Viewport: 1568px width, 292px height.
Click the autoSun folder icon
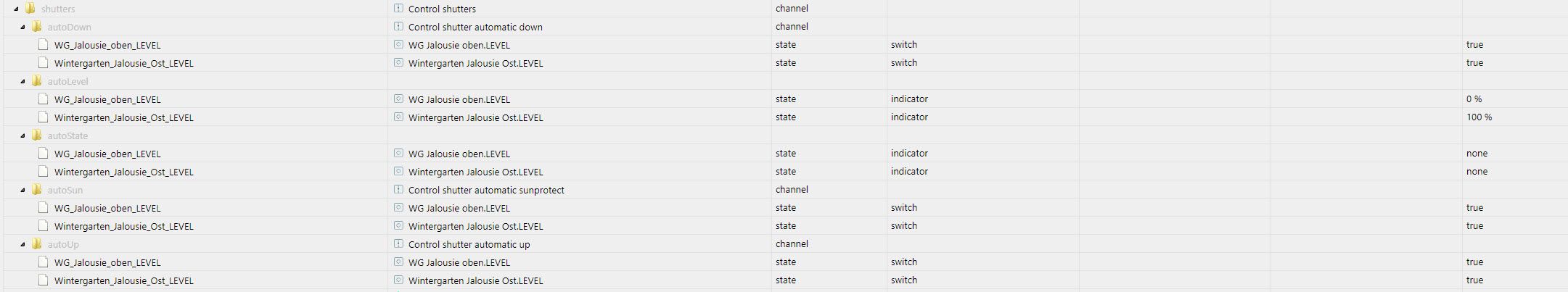coord(36,190)
